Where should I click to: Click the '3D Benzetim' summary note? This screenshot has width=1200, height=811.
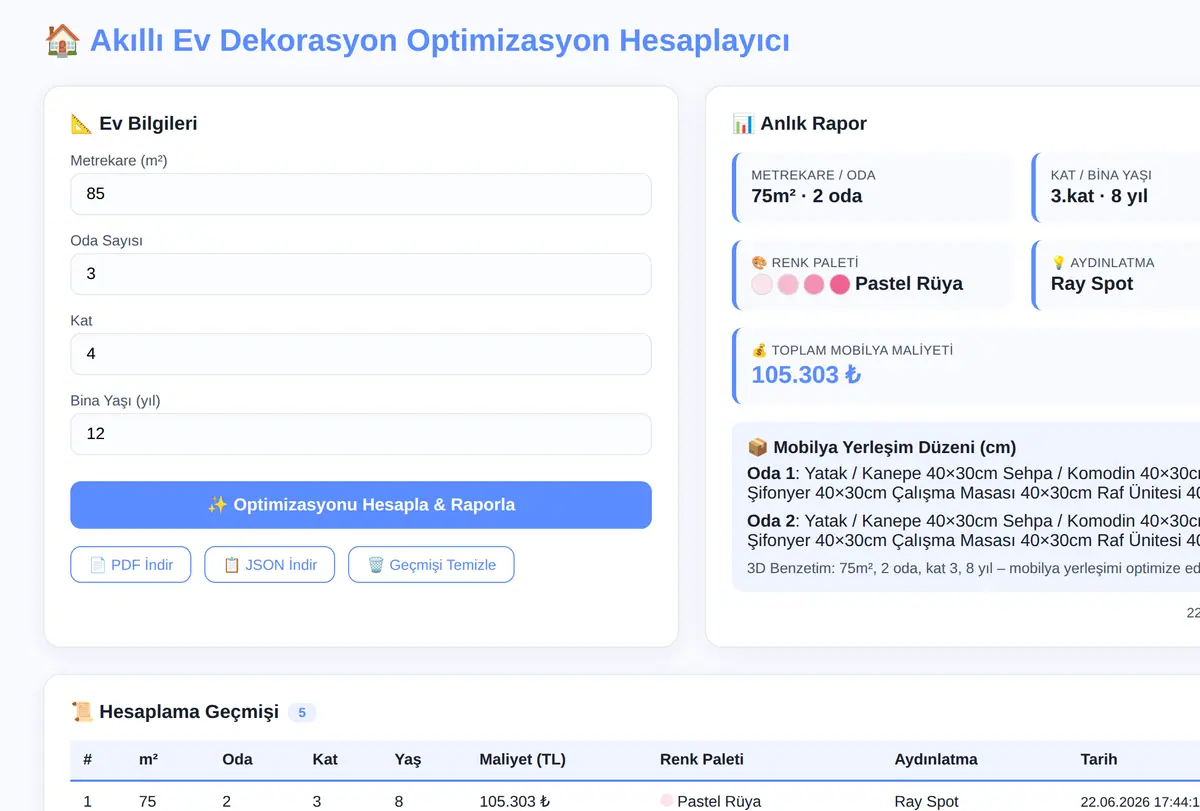(973, 567)
